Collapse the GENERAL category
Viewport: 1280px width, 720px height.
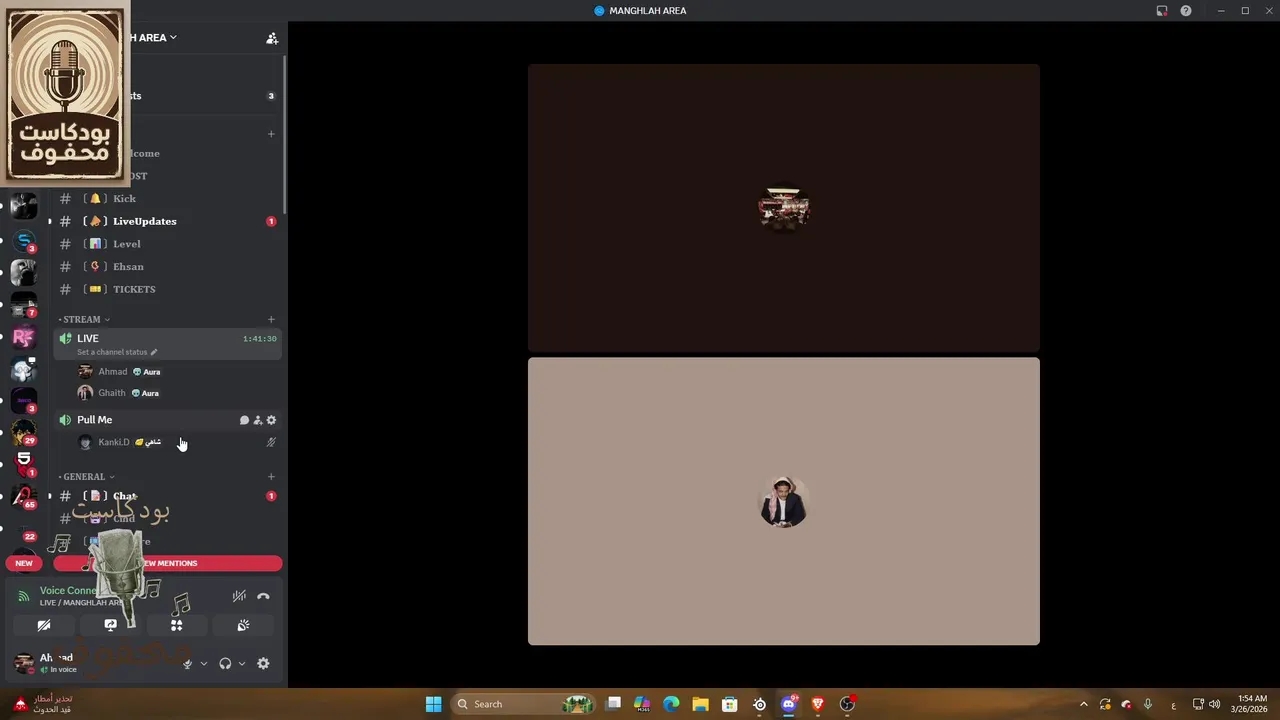coord(86,477)
